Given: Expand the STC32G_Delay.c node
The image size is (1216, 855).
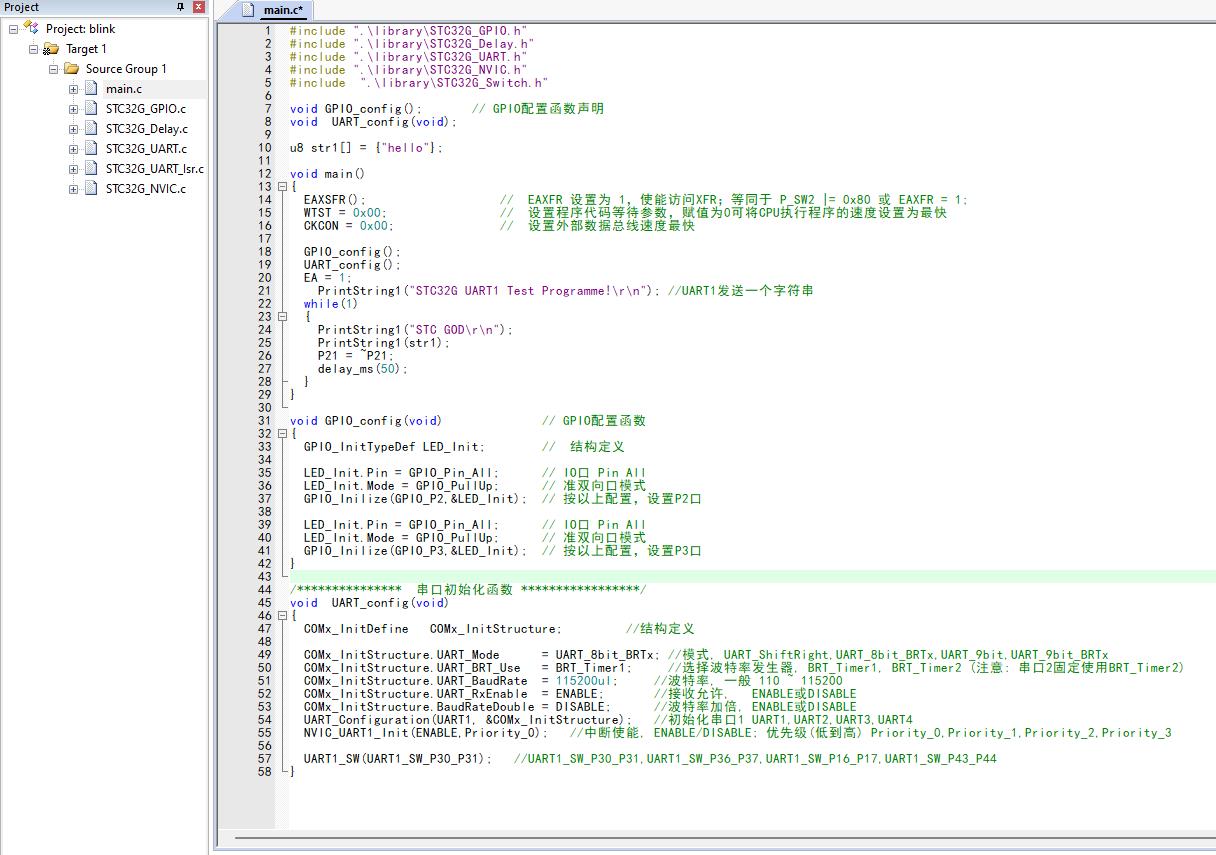Looking at the screenshot, I should coord(74,129).
